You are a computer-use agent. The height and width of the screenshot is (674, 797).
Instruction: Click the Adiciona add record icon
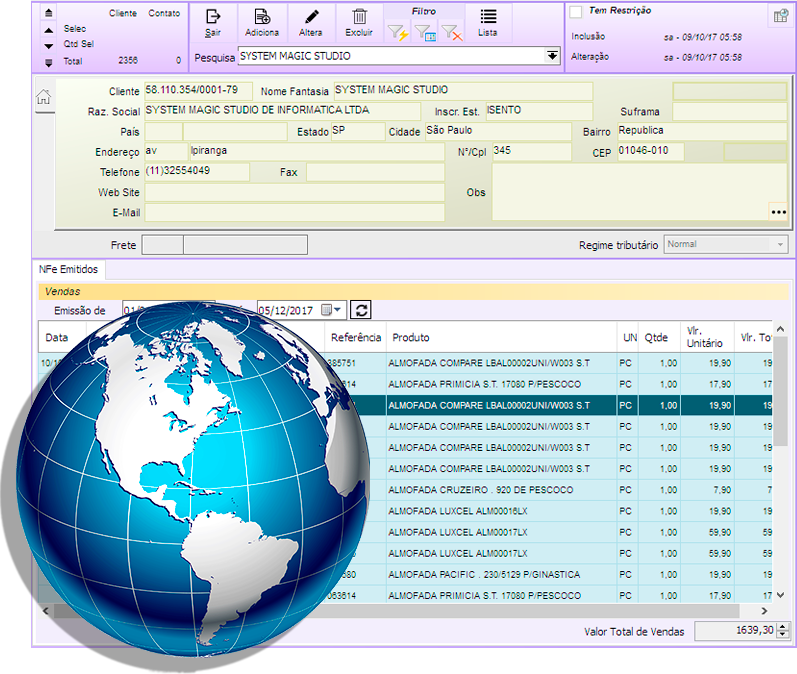262,17
